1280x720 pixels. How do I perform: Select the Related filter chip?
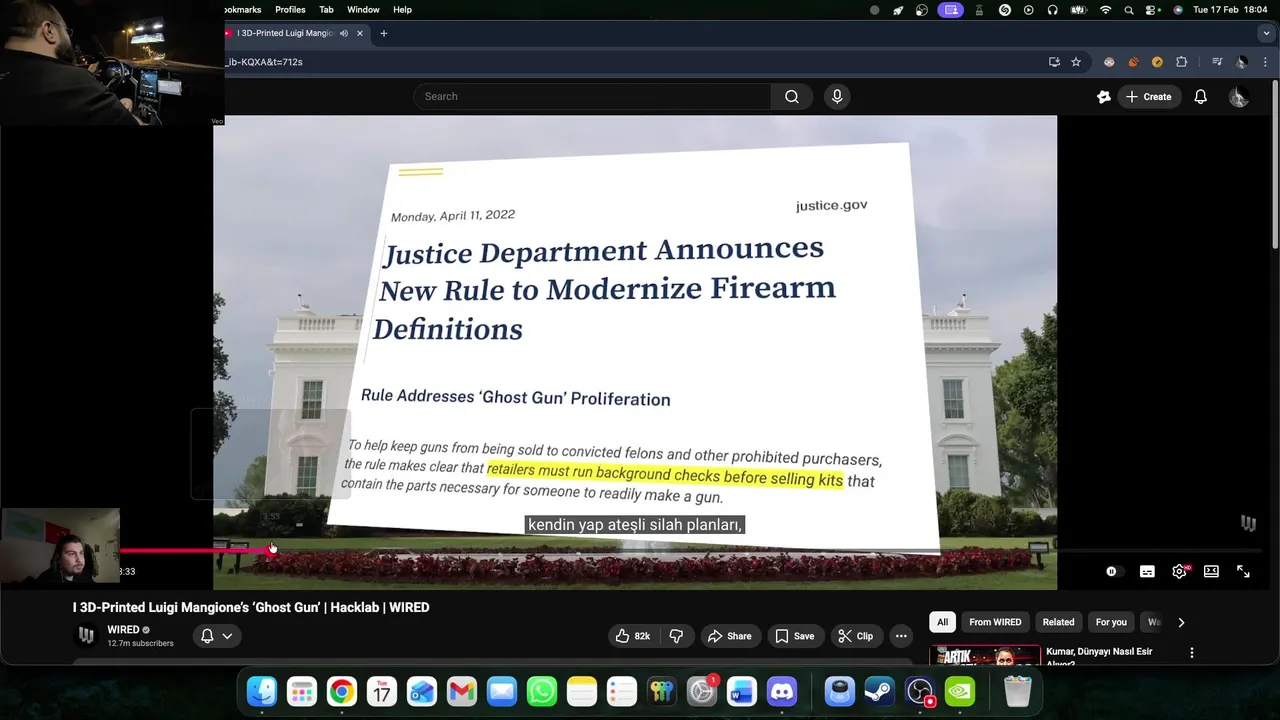pos(1058,622)
